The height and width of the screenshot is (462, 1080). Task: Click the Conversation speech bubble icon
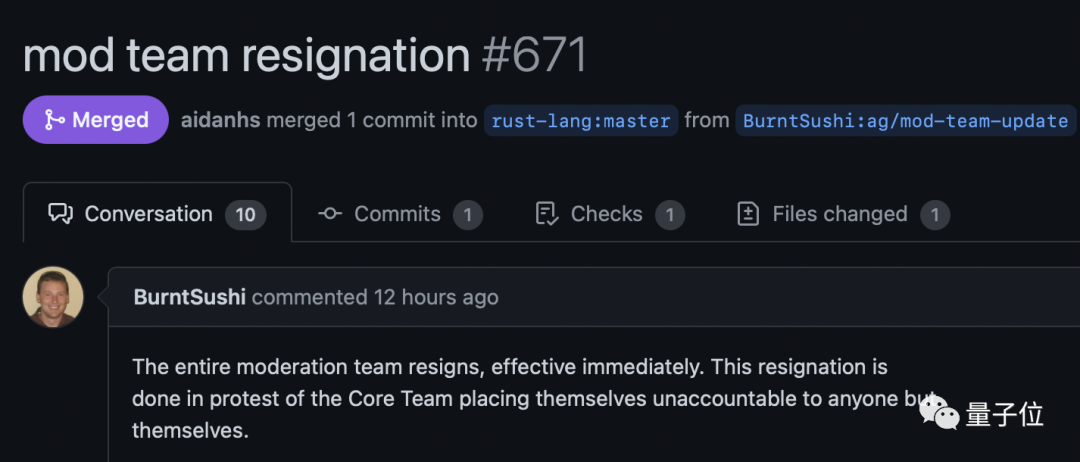click(61, 214)
